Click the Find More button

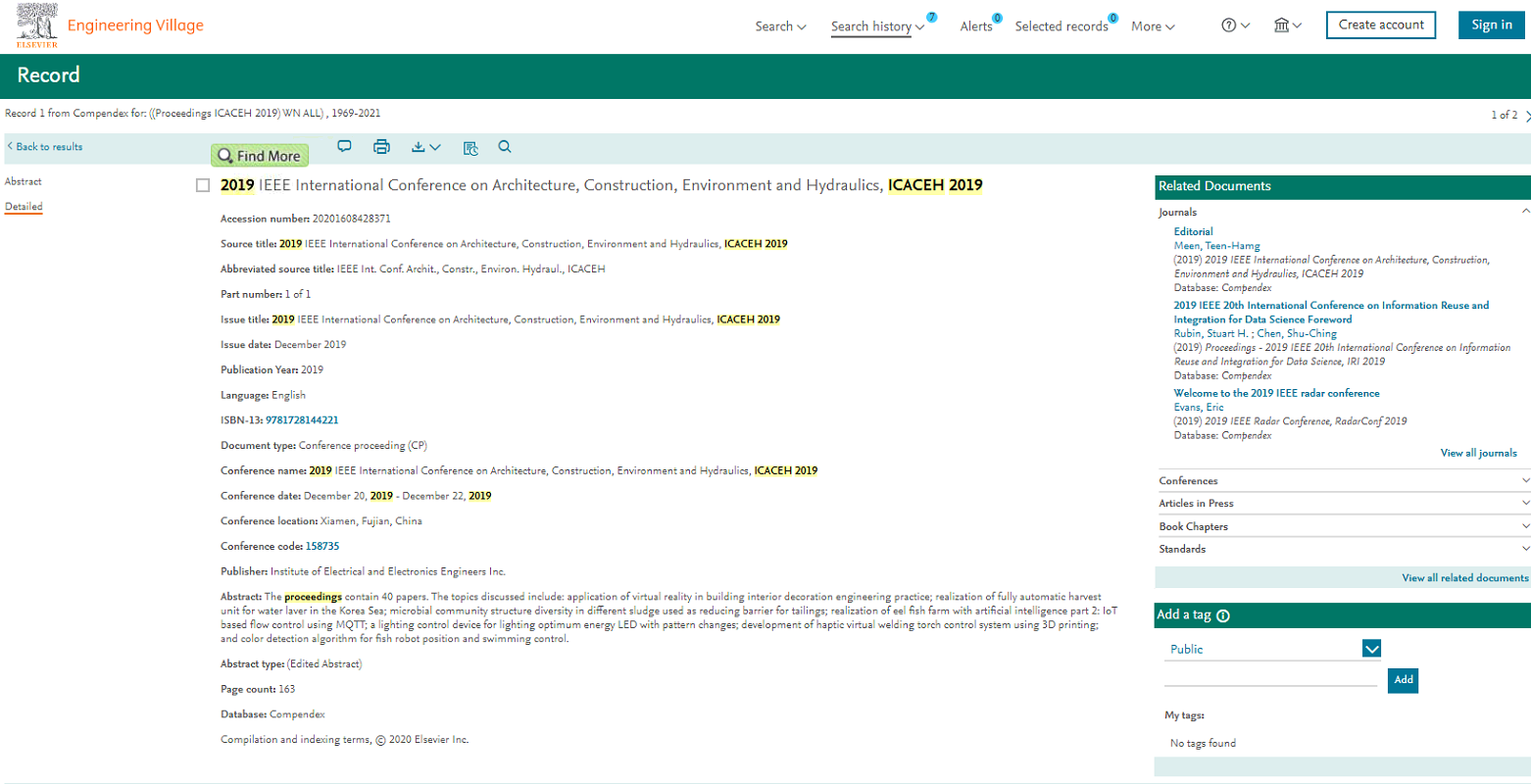[x=260, y=156]
